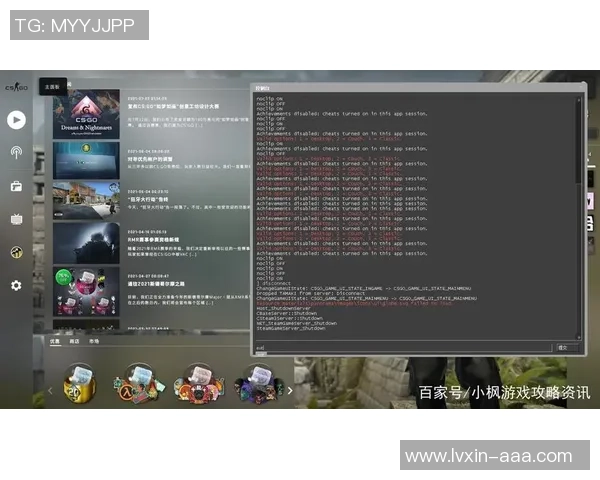The height and width of the screenshot is (480, 600).
Task: Click the 提交 button in the console
Action: [562, 348]
